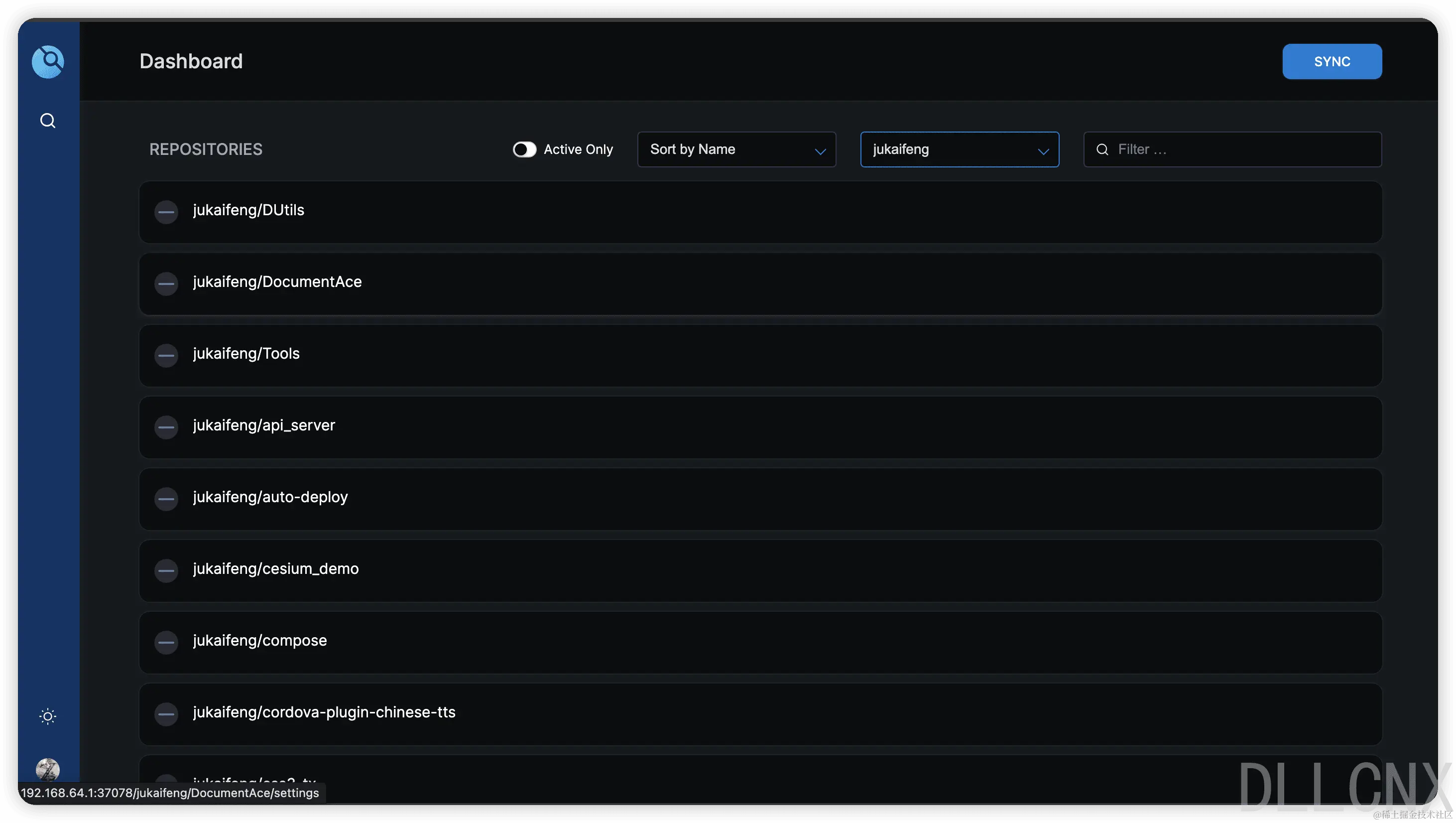Open the Sort by Name dropdown

coord(729,149)
